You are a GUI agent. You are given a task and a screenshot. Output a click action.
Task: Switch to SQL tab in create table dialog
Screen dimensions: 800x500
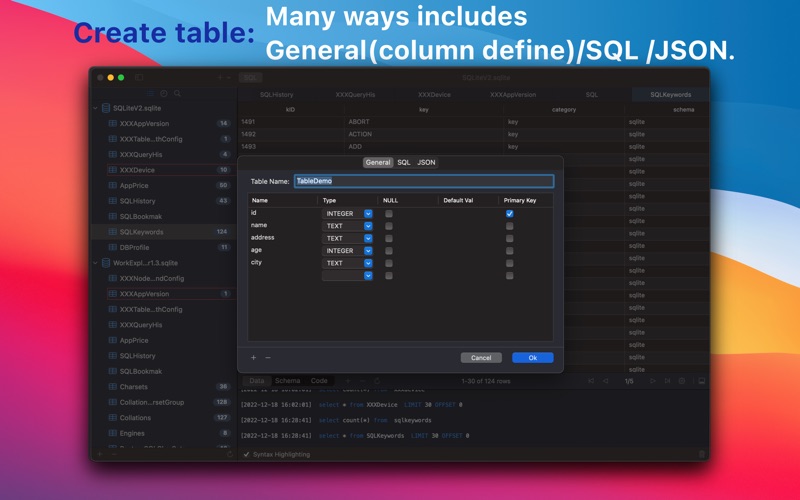[x=404, y=162]
